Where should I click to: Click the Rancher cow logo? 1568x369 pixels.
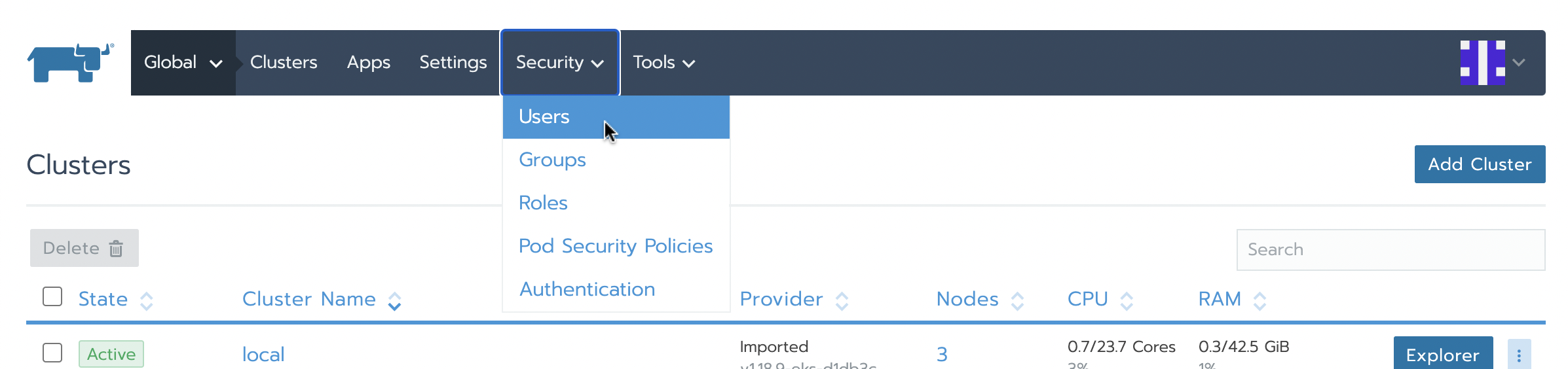[x=70, y=63]
